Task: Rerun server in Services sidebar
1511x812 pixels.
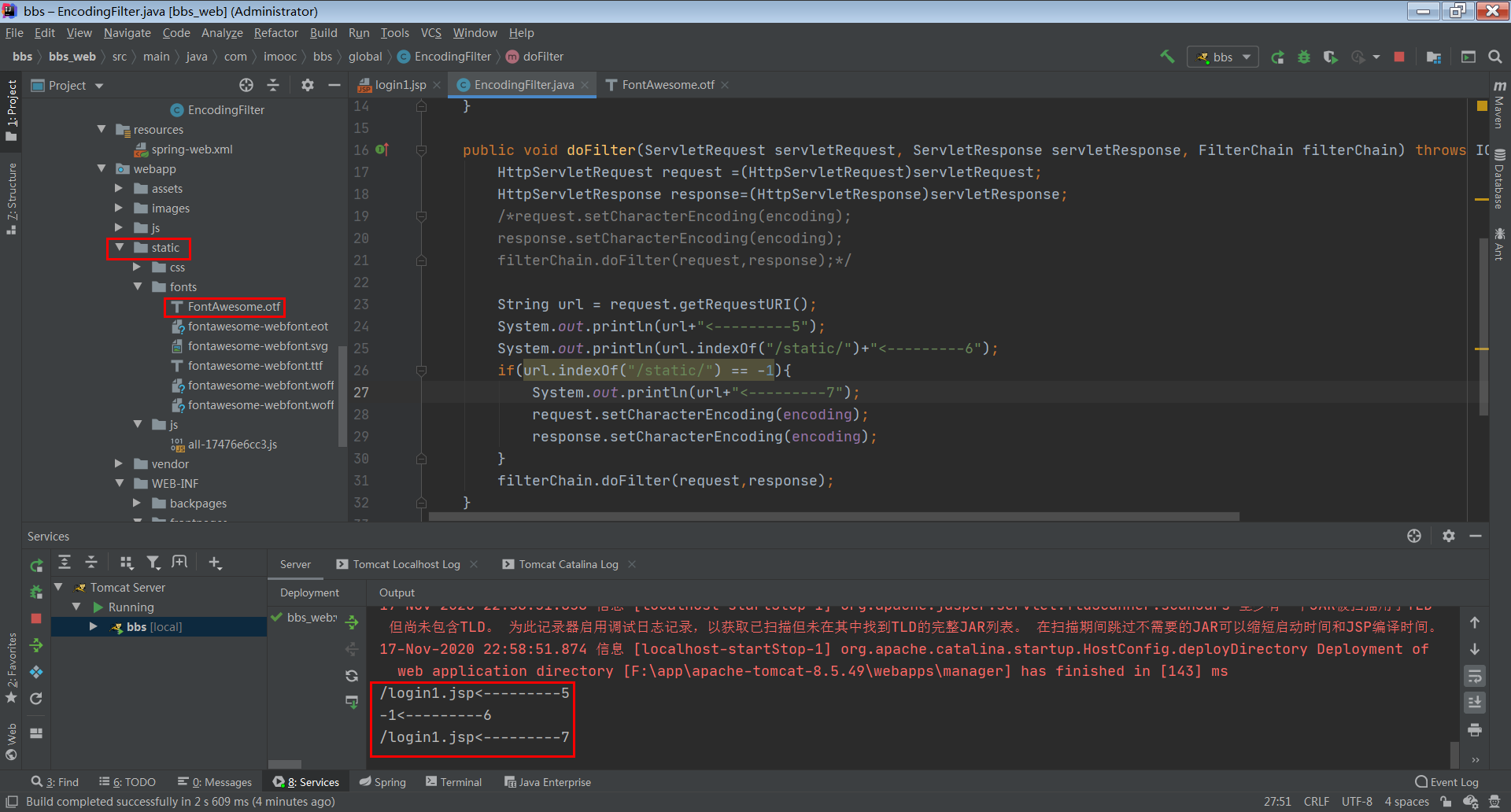Action: 36,565
